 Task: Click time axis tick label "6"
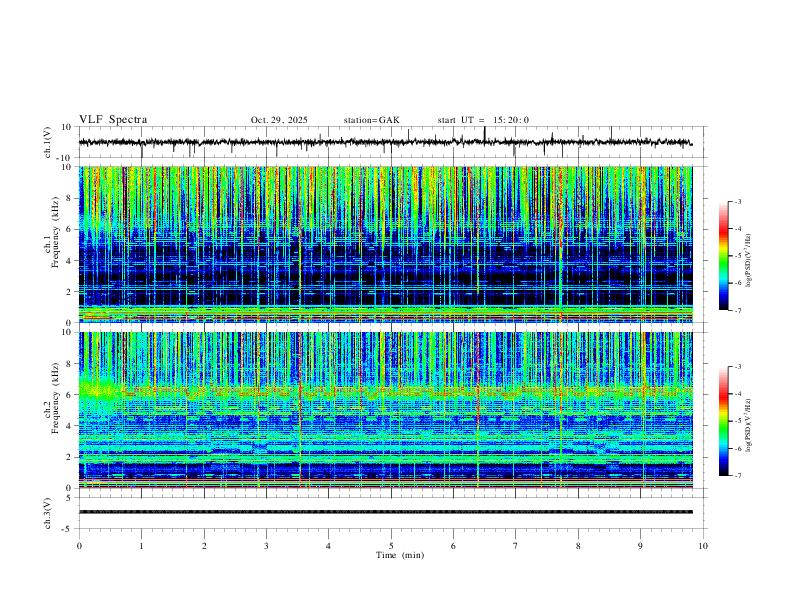coord(453,546)
